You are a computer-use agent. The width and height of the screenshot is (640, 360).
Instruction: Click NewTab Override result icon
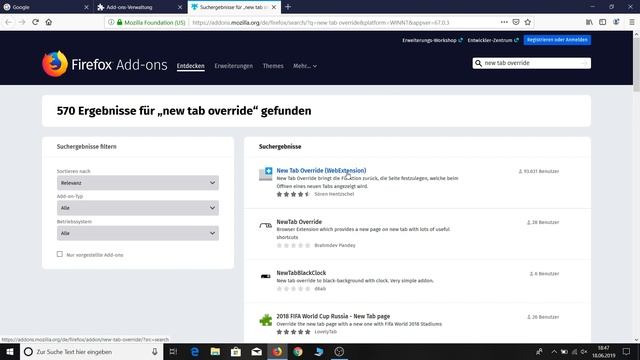tap(266, 225)
